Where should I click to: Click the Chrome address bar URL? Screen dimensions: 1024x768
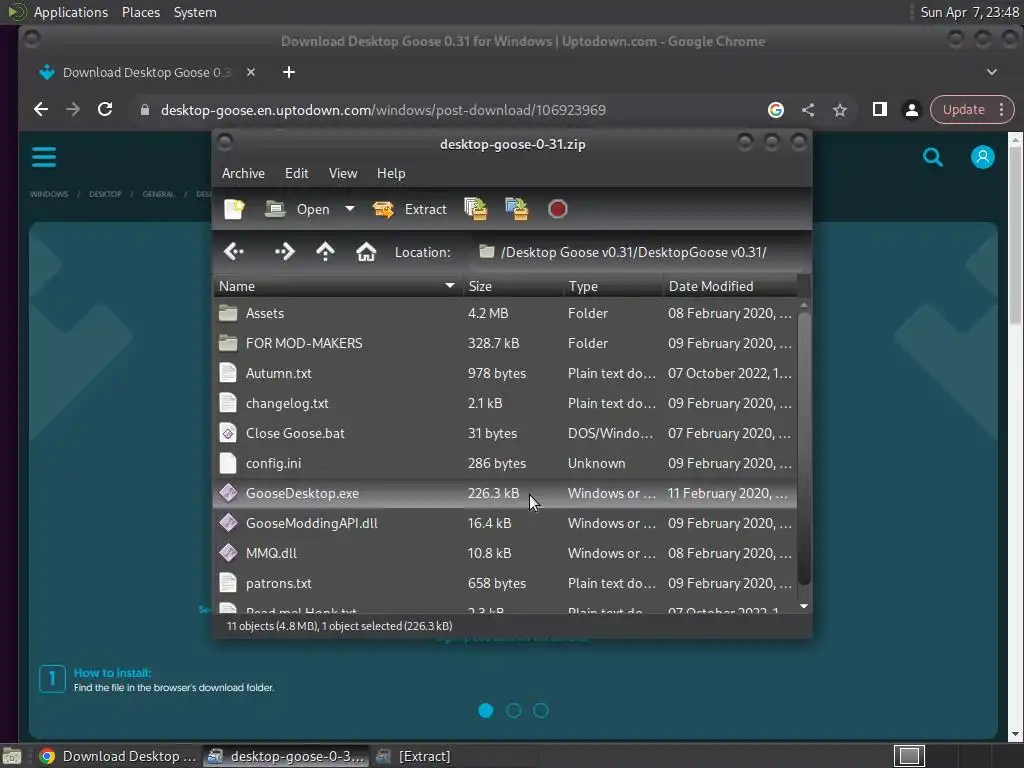[383, 110]
